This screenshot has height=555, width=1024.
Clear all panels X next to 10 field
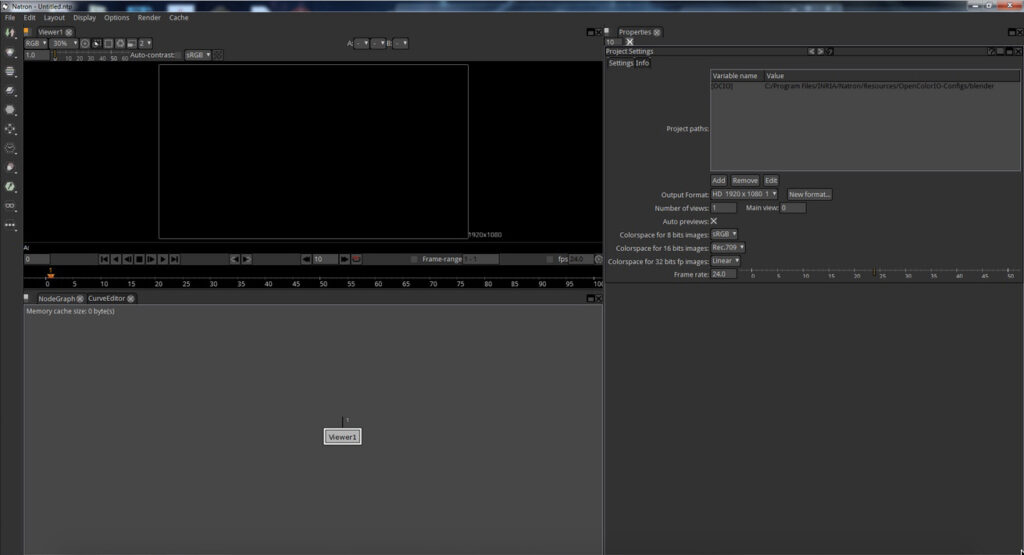[x=630, y=42]
